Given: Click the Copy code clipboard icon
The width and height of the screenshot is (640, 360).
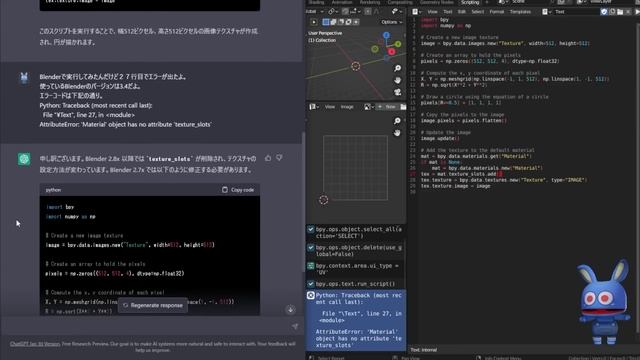Looking at the screenshot, I should tap(225, 190).
